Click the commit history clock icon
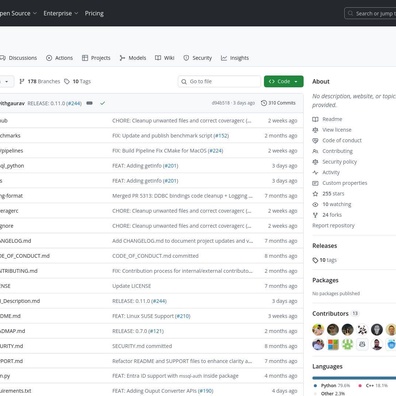Screen dimensions: 396x396 (264, 103)
